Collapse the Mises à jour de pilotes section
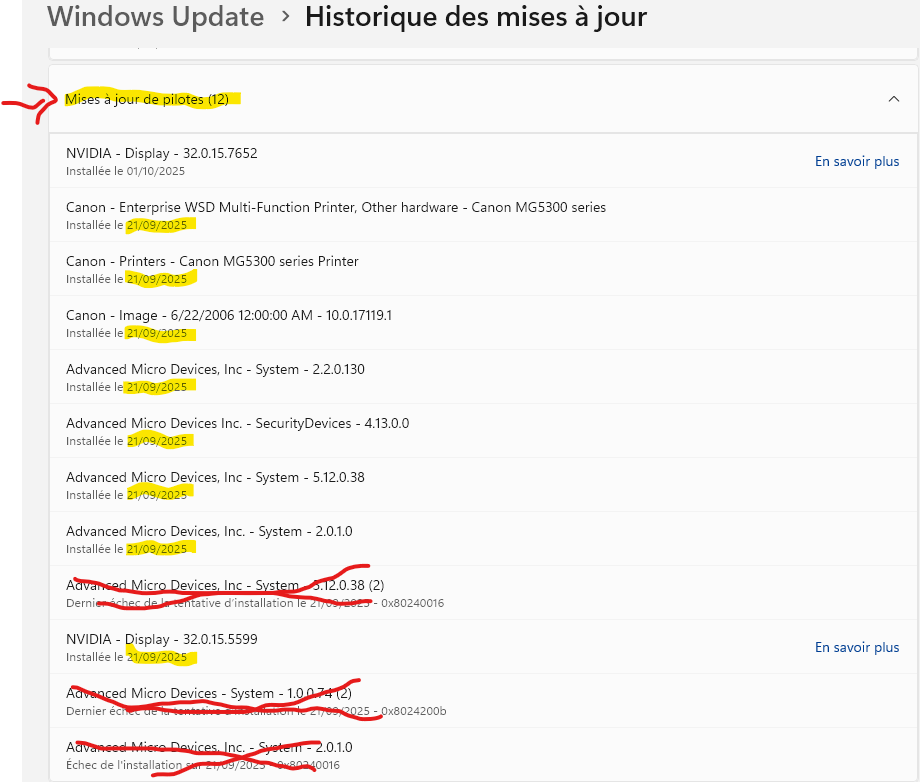The width and height of the screenshot is (920, 782). point(894,99)
